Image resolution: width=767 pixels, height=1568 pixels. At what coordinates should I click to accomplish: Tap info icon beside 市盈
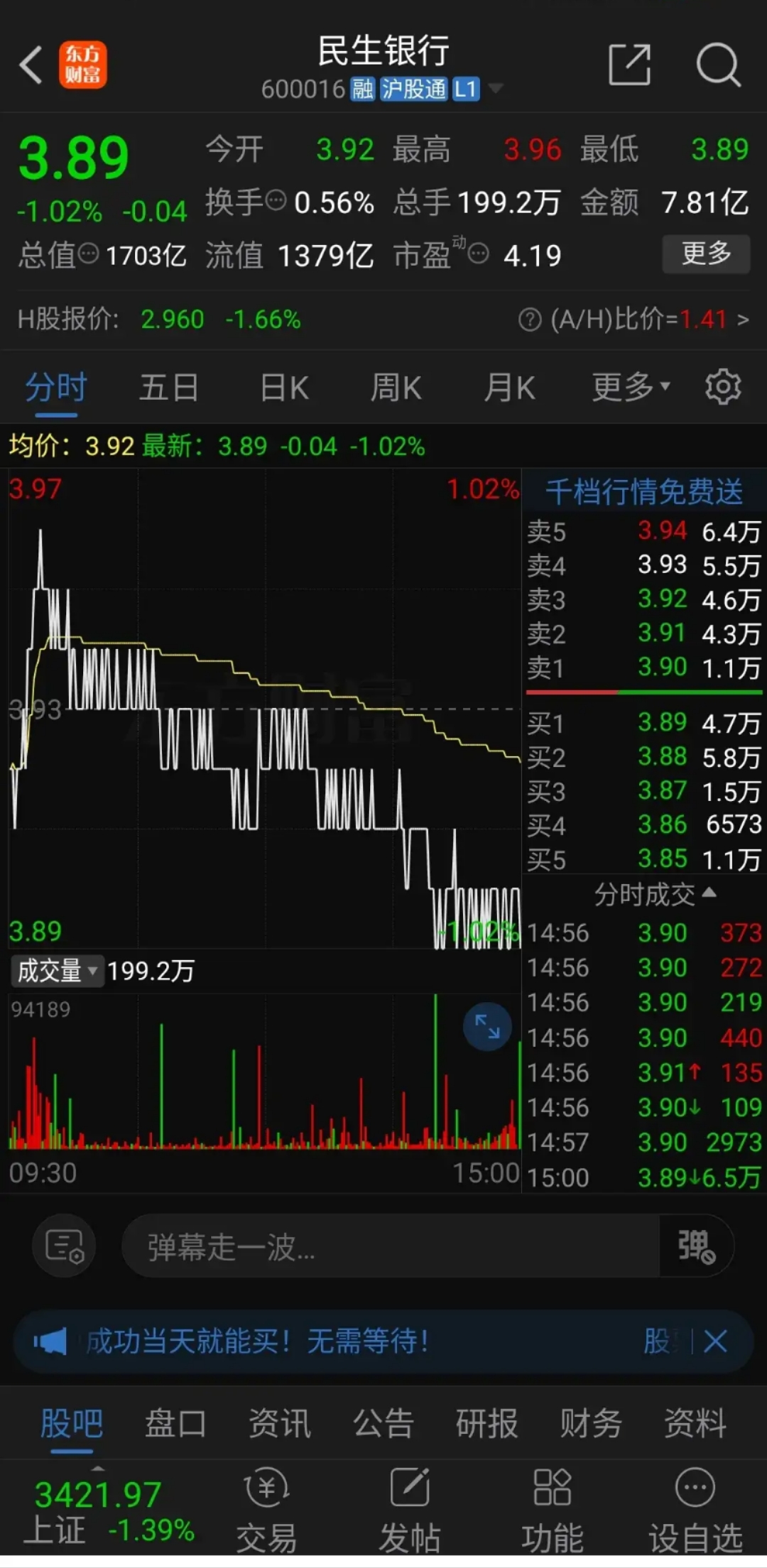[x=479, y=254]
